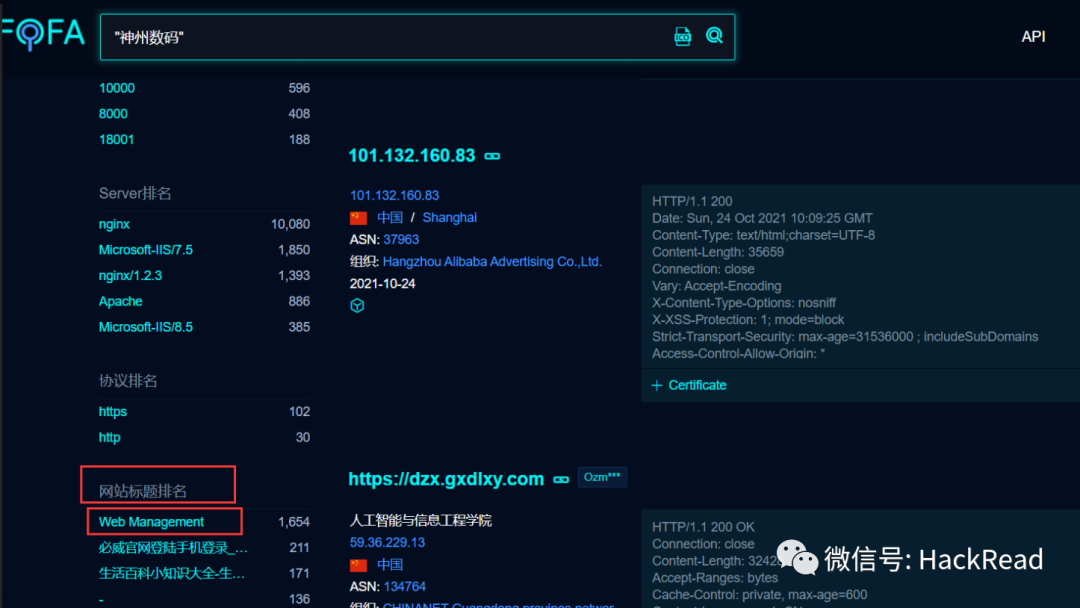This screenshot has height=608, width=1080.
Task: Click the HTTP/1.1 200 OK header text
Action: pos(703,527)
